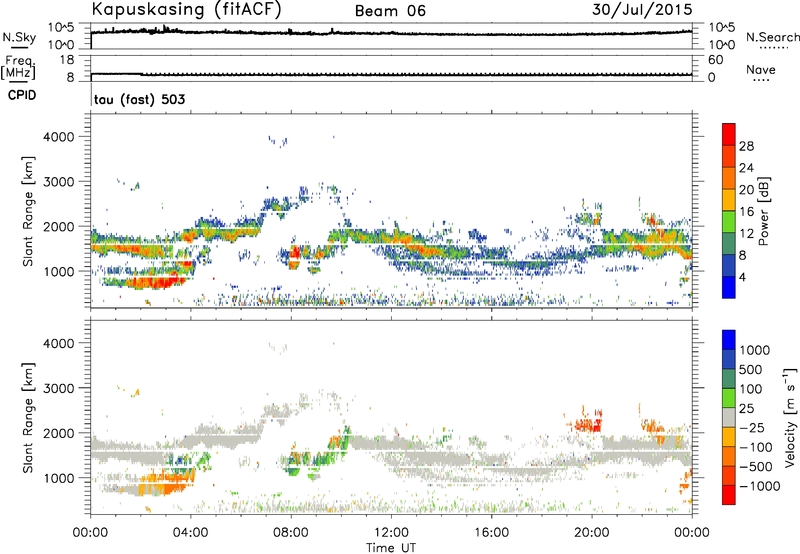Click the gray band of velocity colorbar
Screen dimensions: 800x554
pyautogui.click(x=729, y=418)
